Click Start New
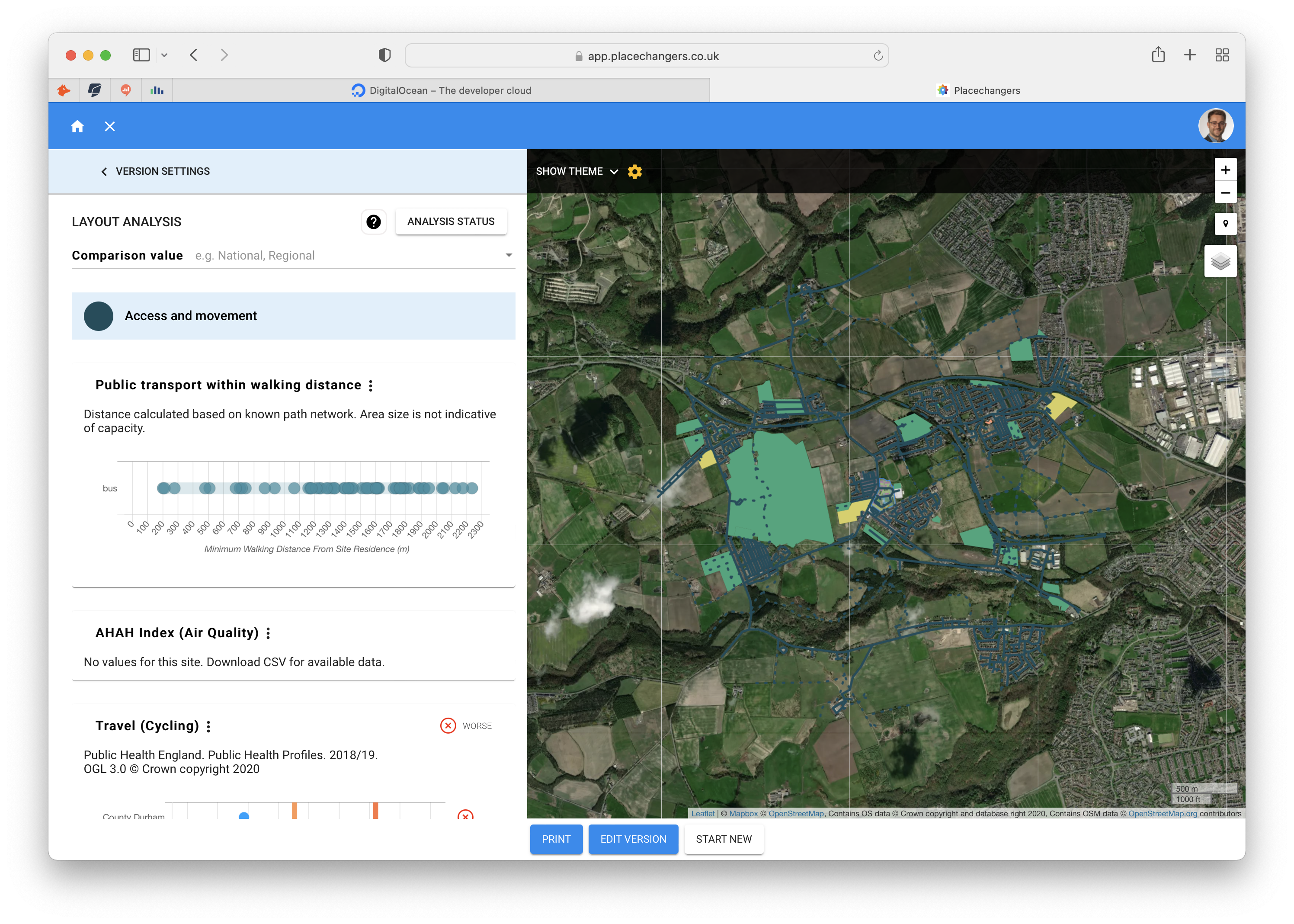This screenshot has width=1294, height=924. [724, 839]
